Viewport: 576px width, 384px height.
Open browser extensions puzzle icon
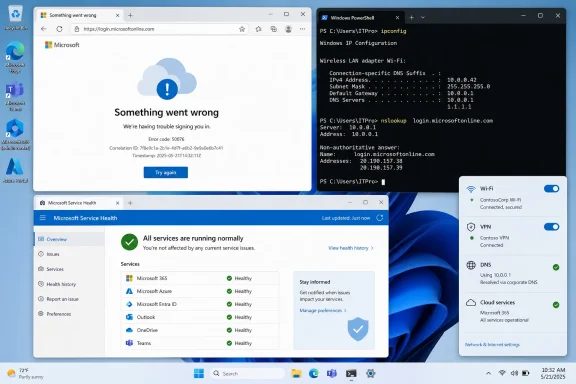click(259, 29)
